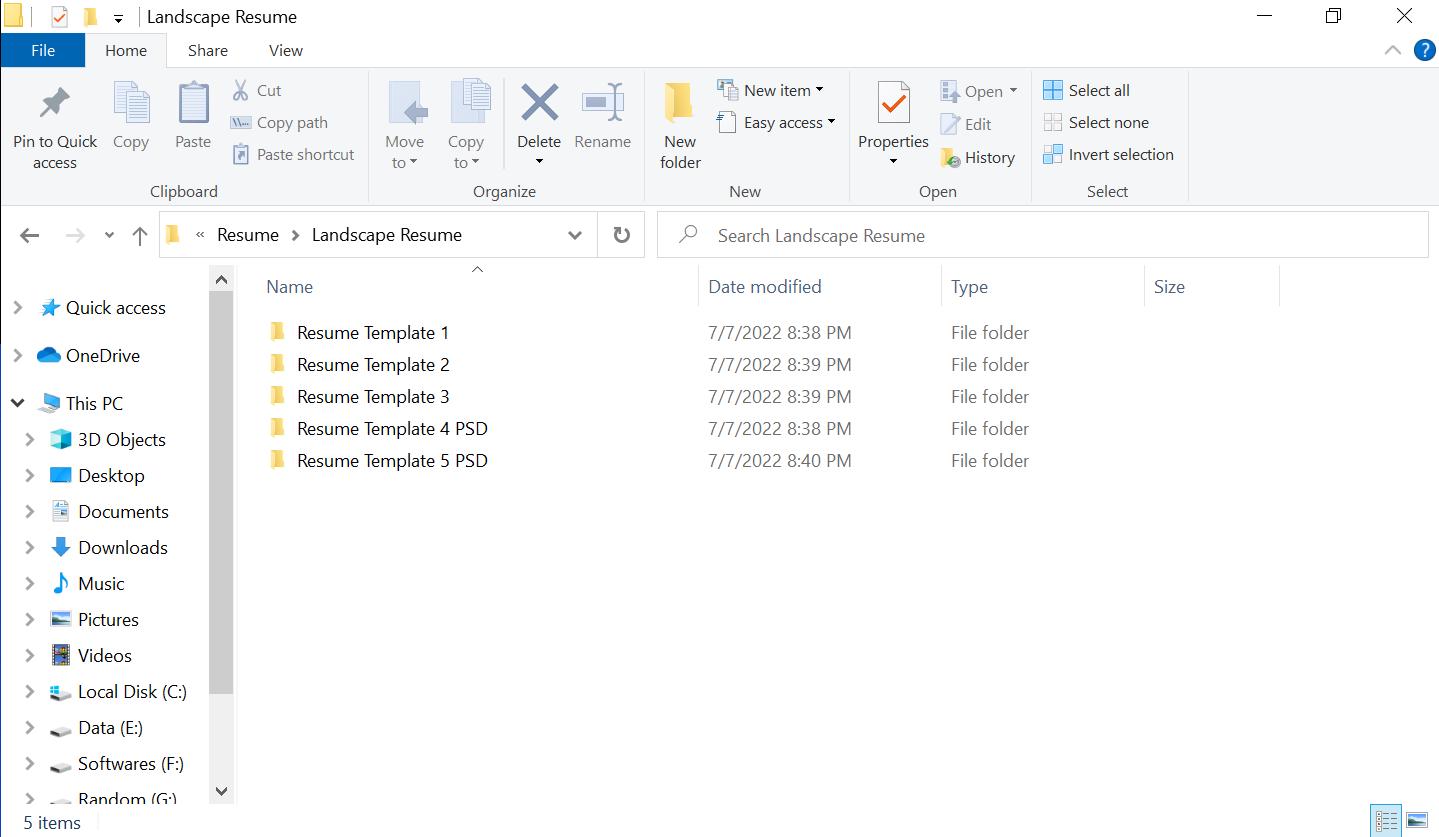This screenshot has height=837, width=1439.
Task: Collapse the This PC tree node
Action: [x=18, y=403]
